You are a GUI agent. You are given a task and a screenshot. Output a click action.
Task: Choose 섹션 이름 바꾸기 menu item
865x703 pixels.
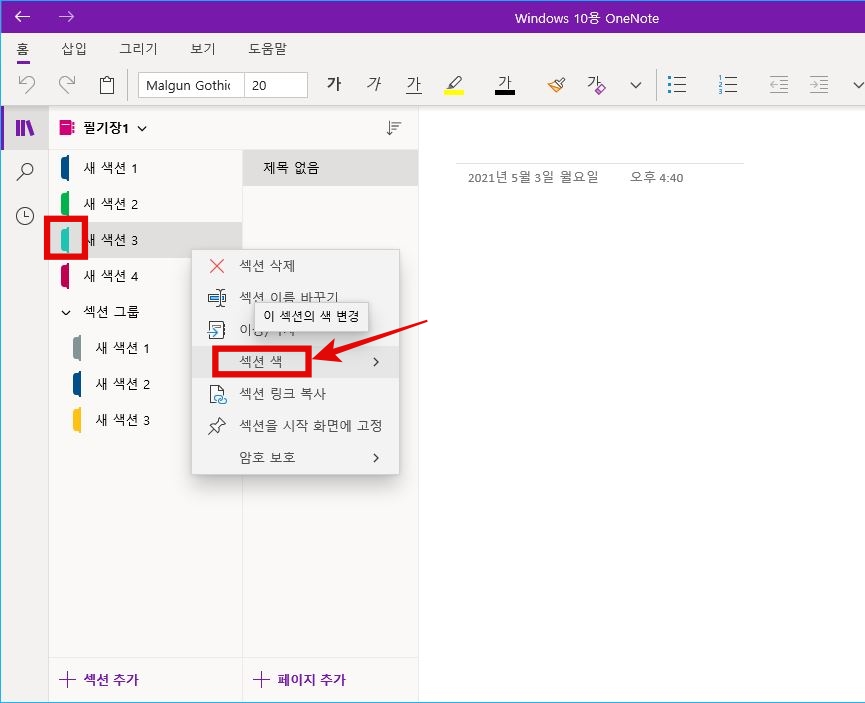pos(295,297)
